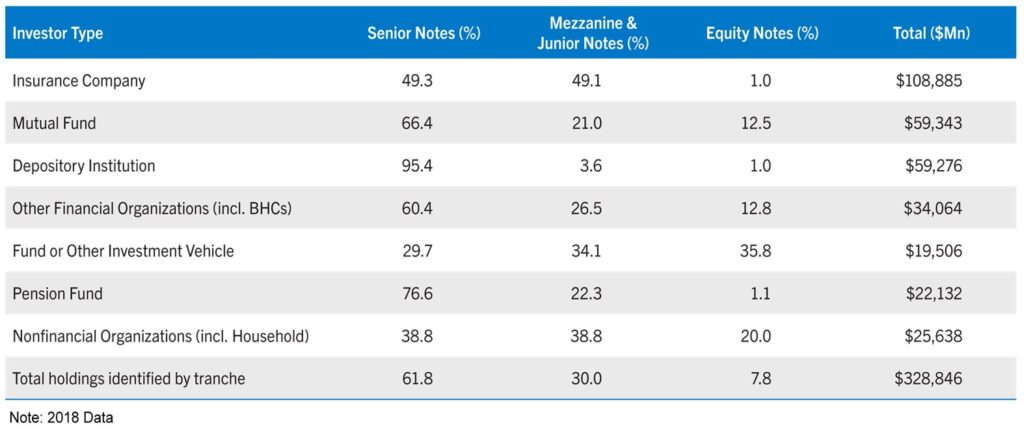Select the $328,846 grand total cell

(929, 379)
